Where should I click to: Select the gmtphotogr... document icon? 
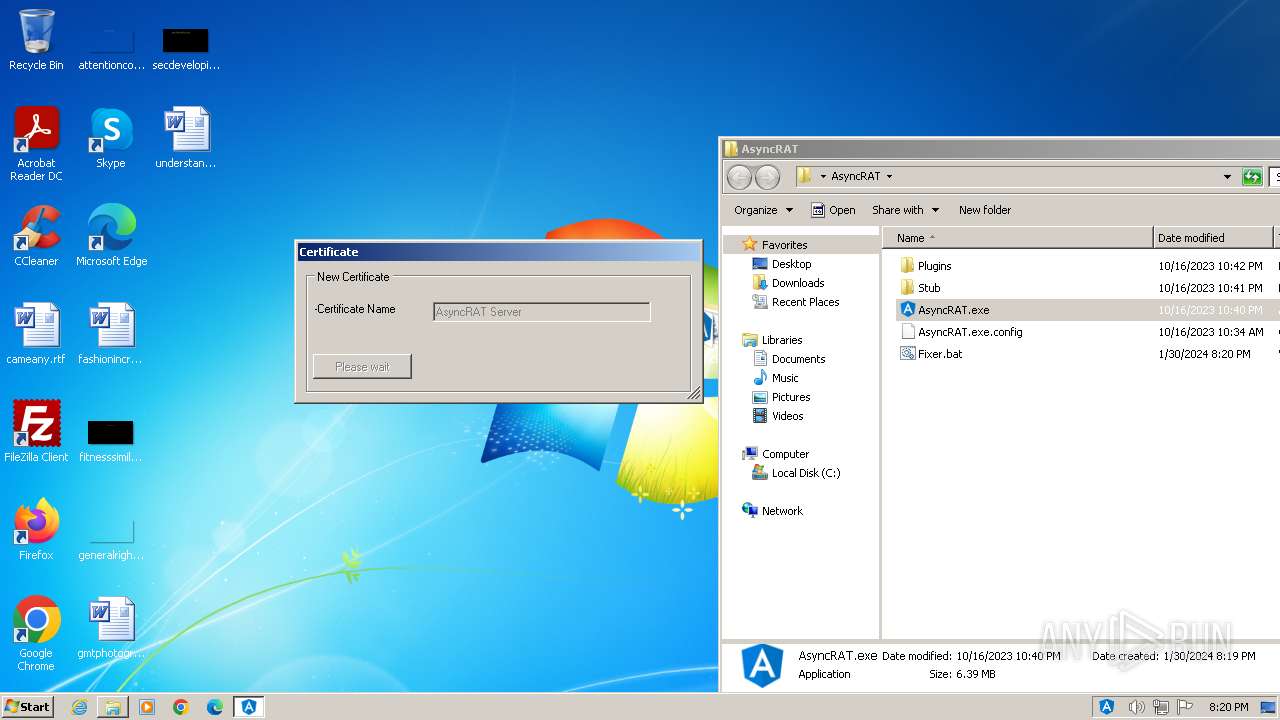click(110, 628)
